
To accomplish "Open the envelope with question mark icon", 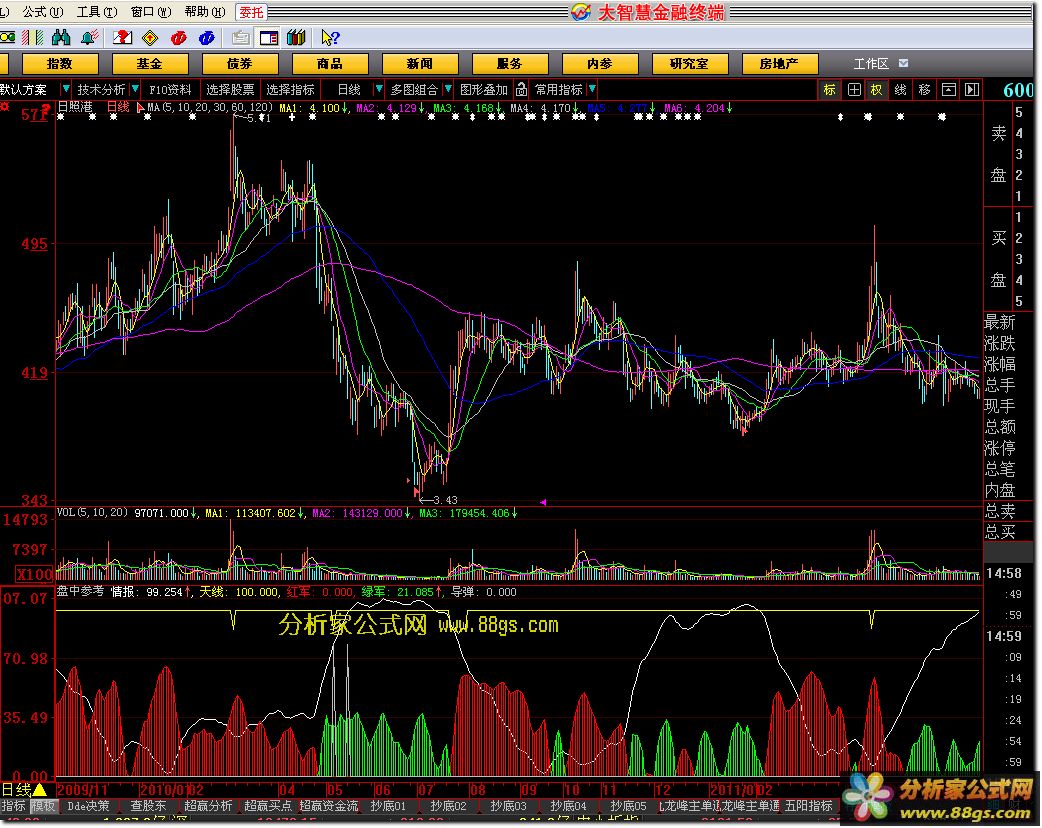I will (122, 37).
